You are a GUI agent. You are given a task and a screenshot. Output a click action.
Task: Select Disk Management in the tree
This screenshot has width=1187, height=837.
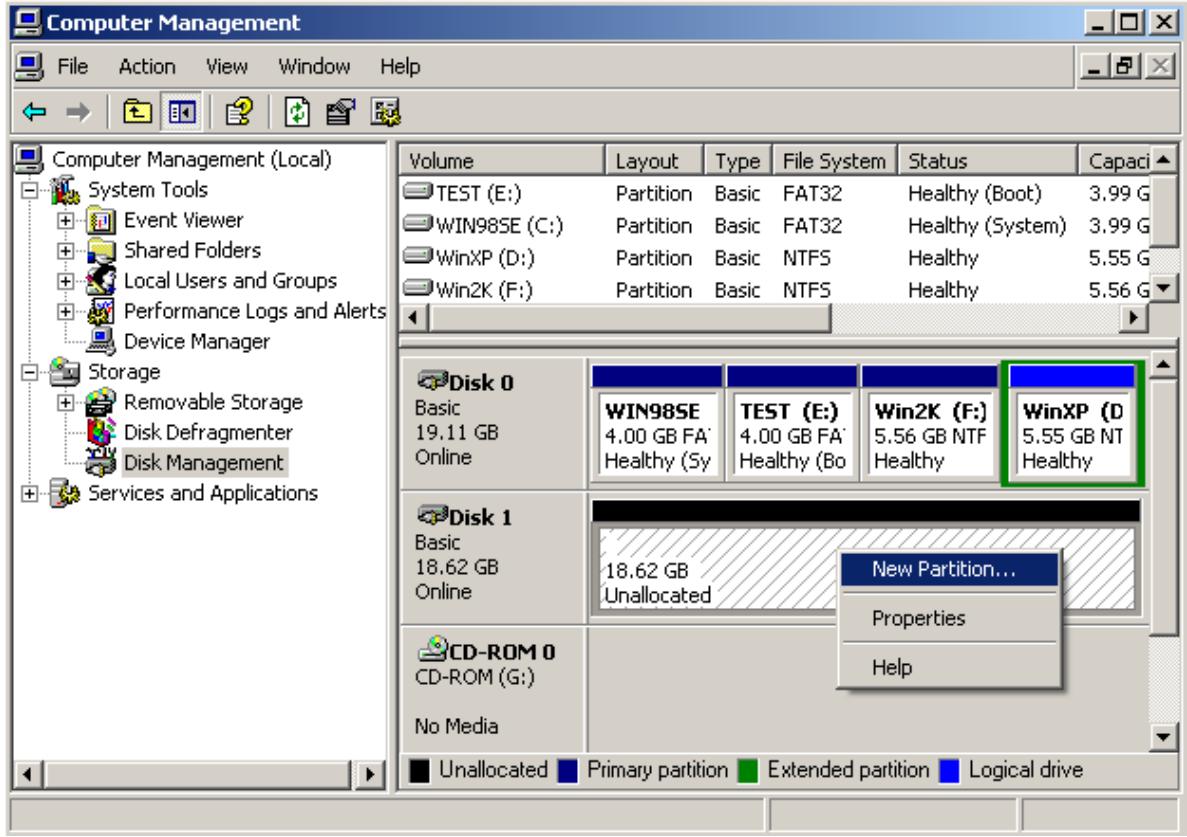pos(204,462)
